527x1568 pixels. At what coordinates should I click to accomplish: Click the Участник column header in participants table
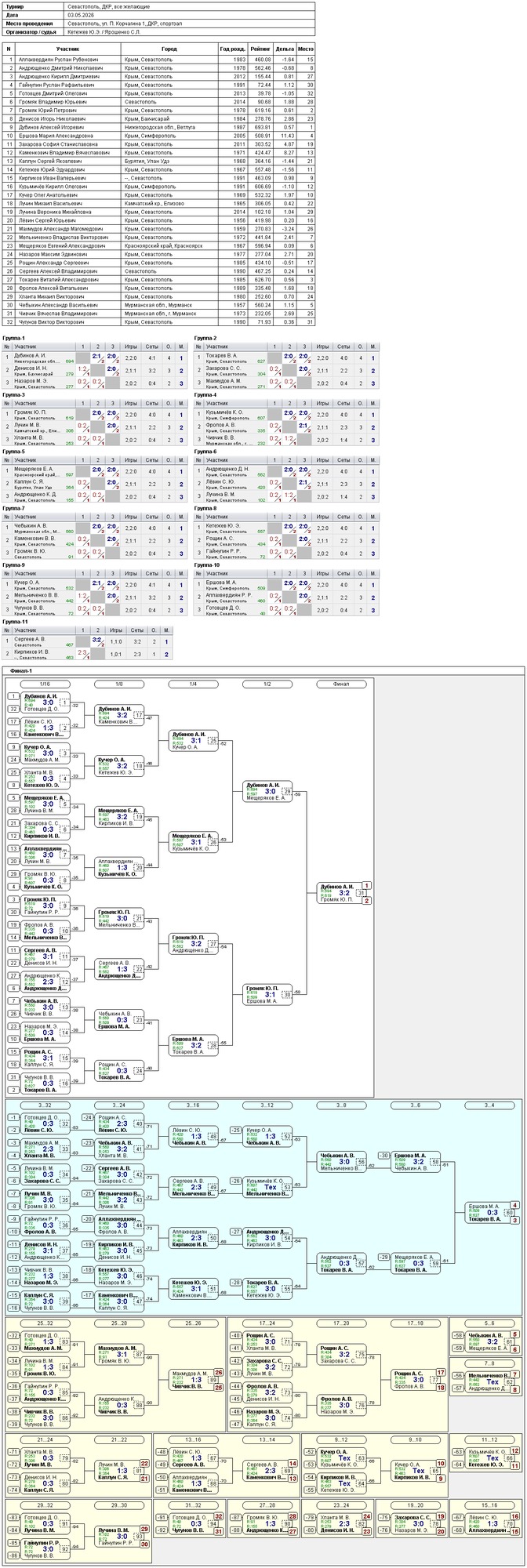(x=68, y=49)
